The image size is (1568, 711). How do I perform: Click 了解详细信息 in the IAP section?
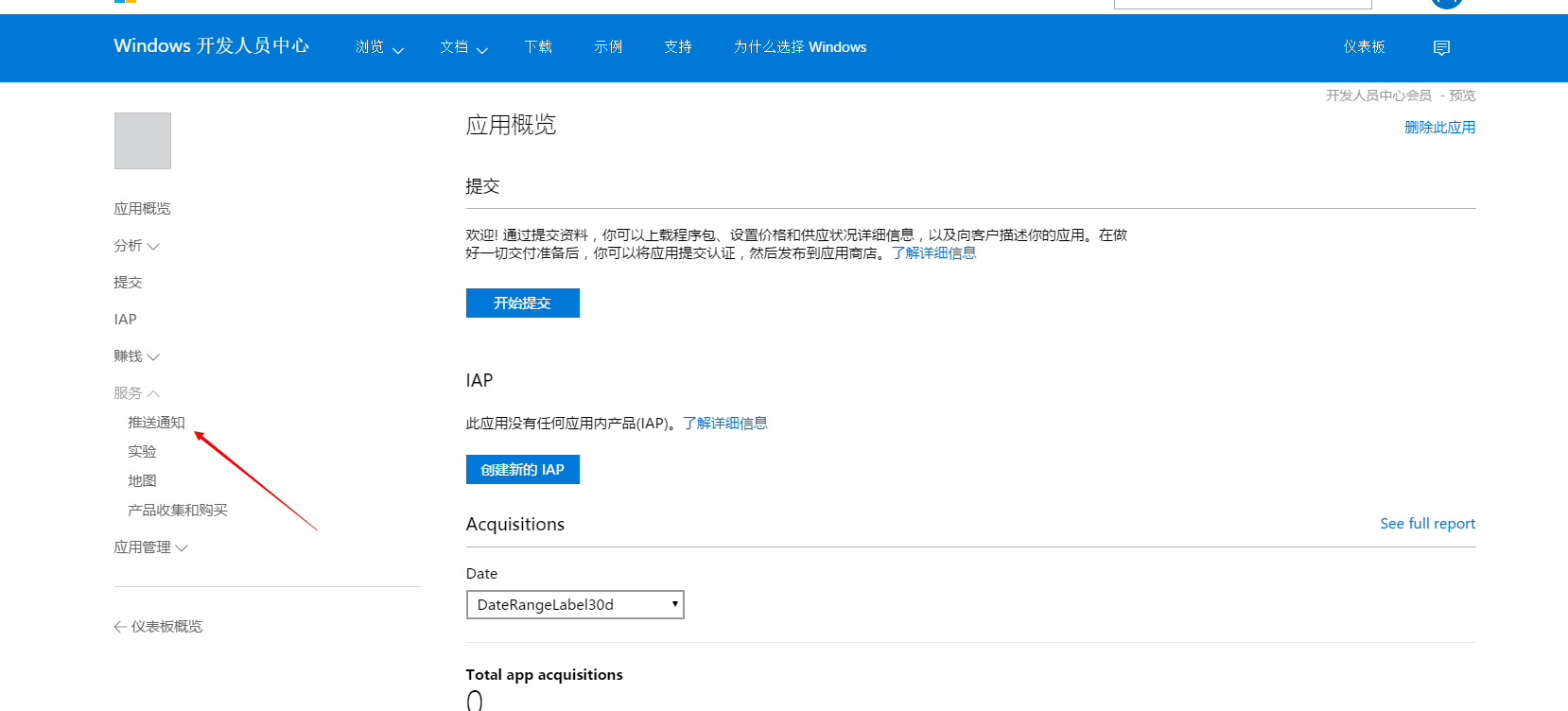725,424
